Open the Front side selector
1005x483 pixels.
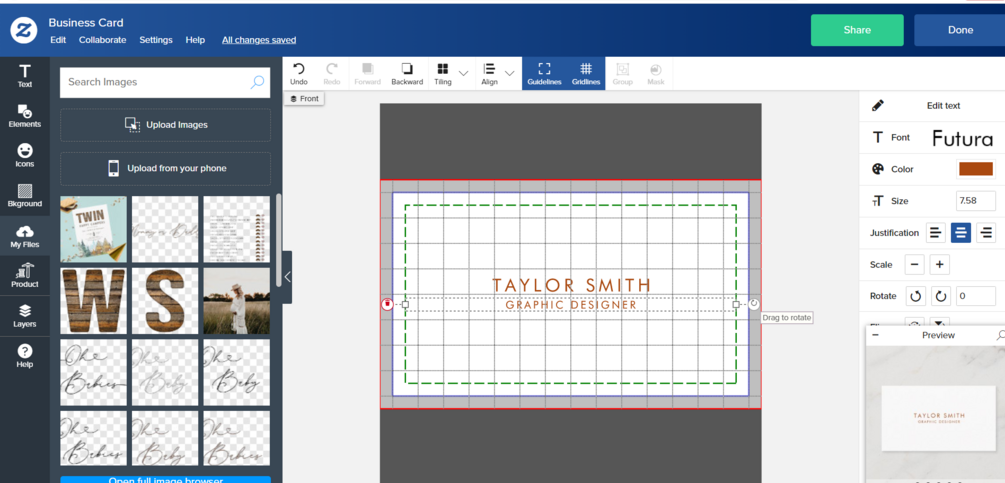pyautogui.click(x=304, y=99)
